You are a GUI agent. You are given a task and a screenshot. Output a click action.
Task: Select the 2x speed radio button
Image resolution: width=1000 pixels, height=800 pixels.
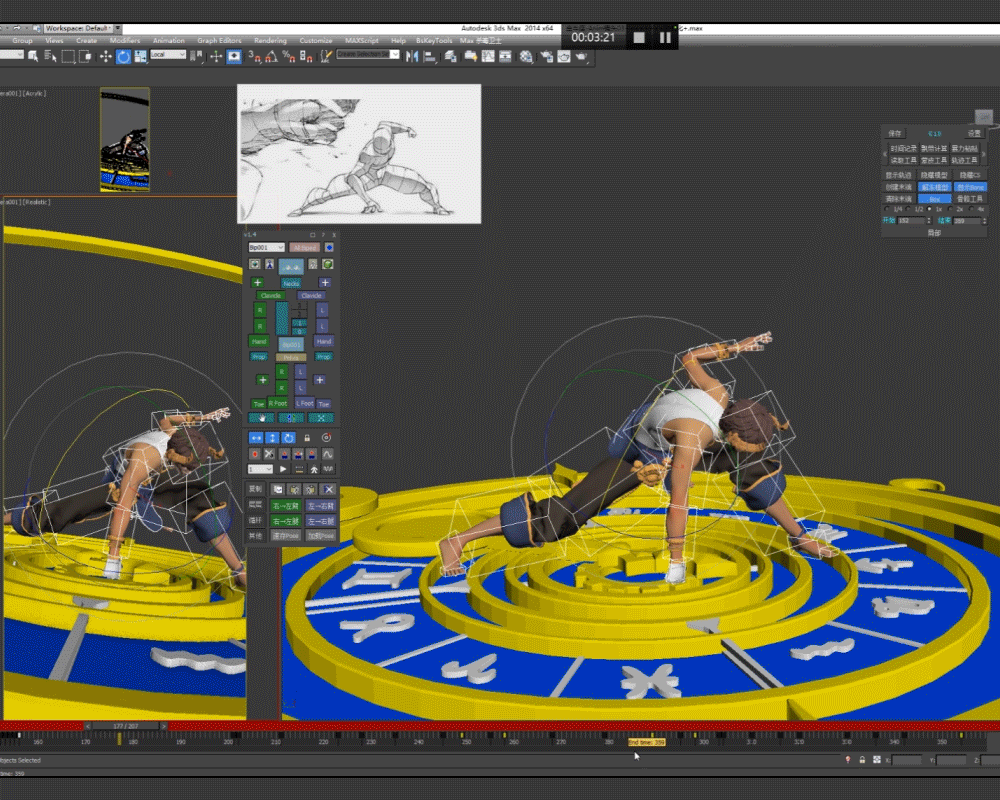950,209
